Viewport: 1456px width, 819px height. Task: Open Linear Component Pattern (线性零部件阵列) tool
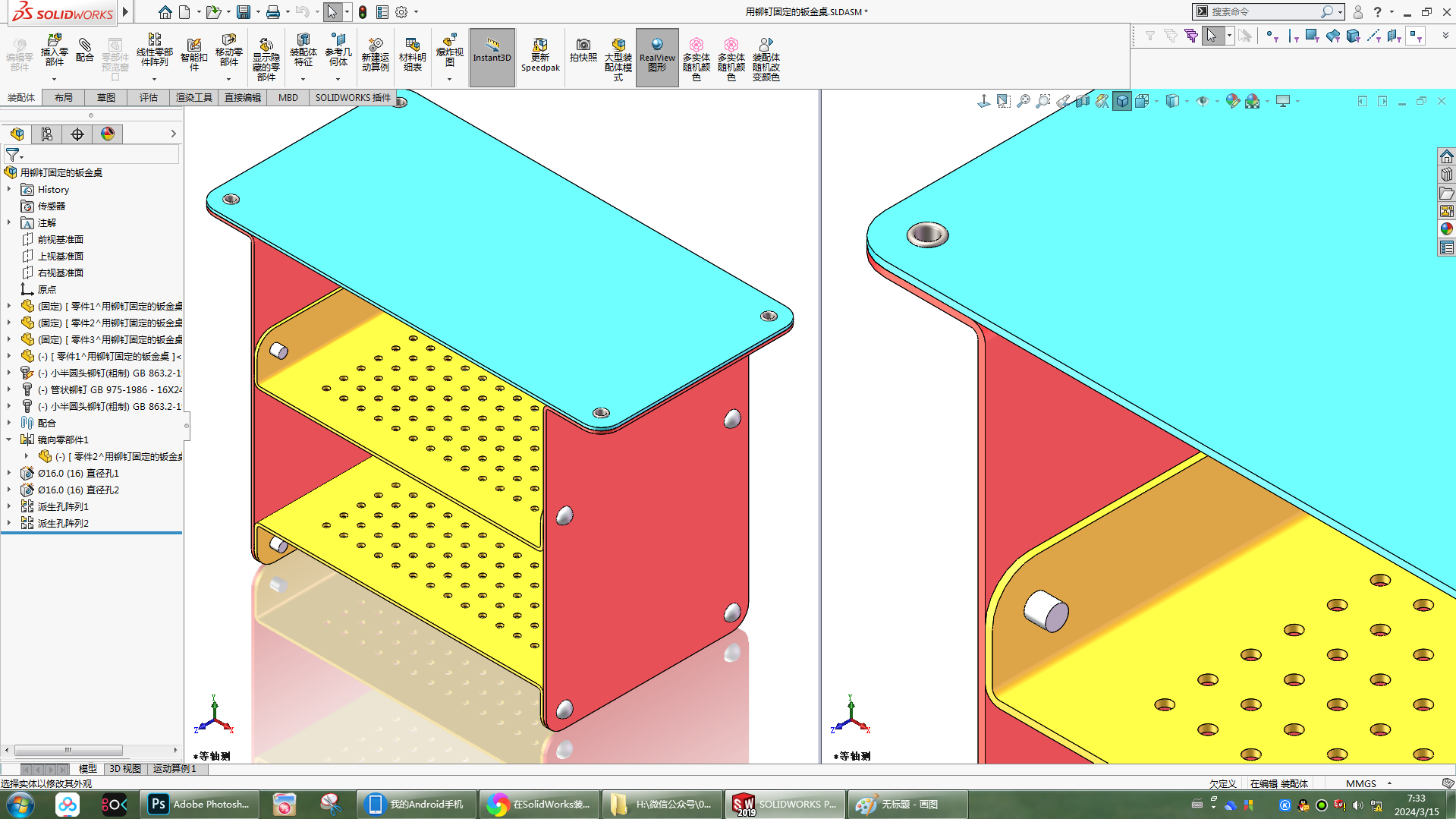[154, 51]
